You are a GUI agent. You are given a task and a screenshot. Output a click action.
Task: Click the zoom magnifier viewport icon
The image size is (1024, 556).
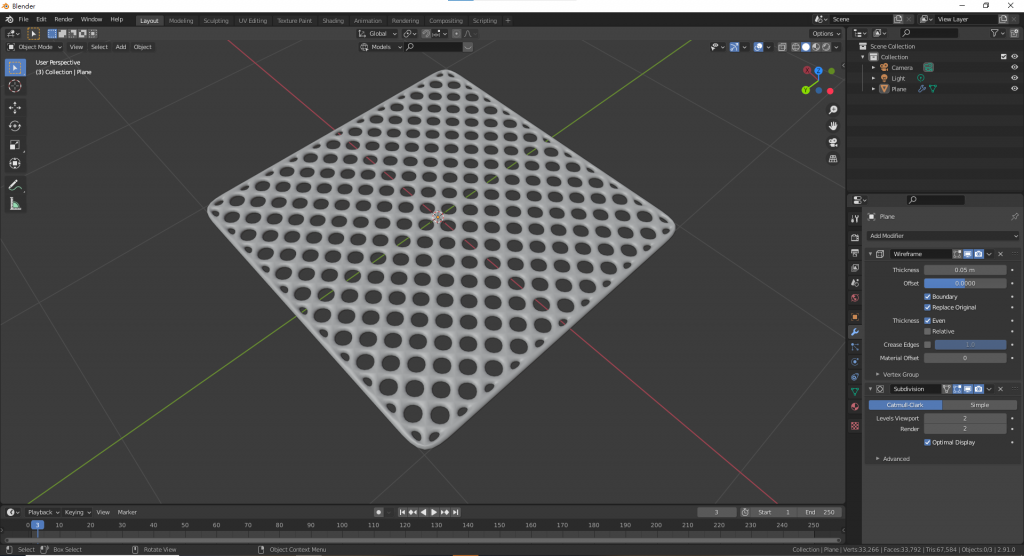(833, 110)
